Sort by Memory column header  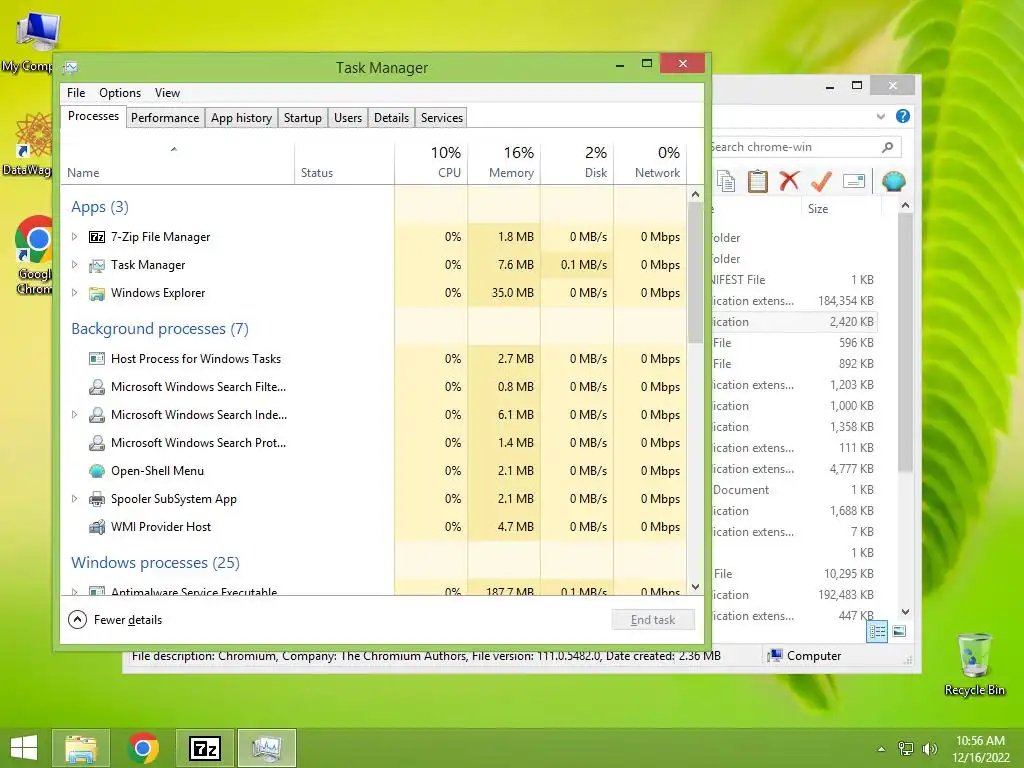tap(504, 161)
